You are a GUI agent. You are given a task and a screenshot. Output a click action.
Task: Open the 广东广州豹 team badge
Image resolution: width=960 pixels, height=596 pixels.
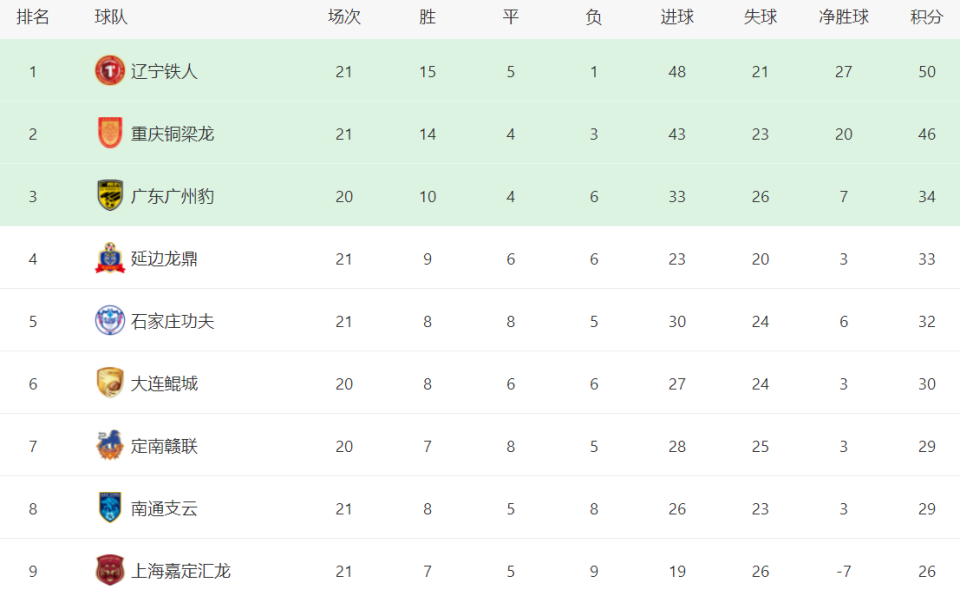tap(110, 195)
